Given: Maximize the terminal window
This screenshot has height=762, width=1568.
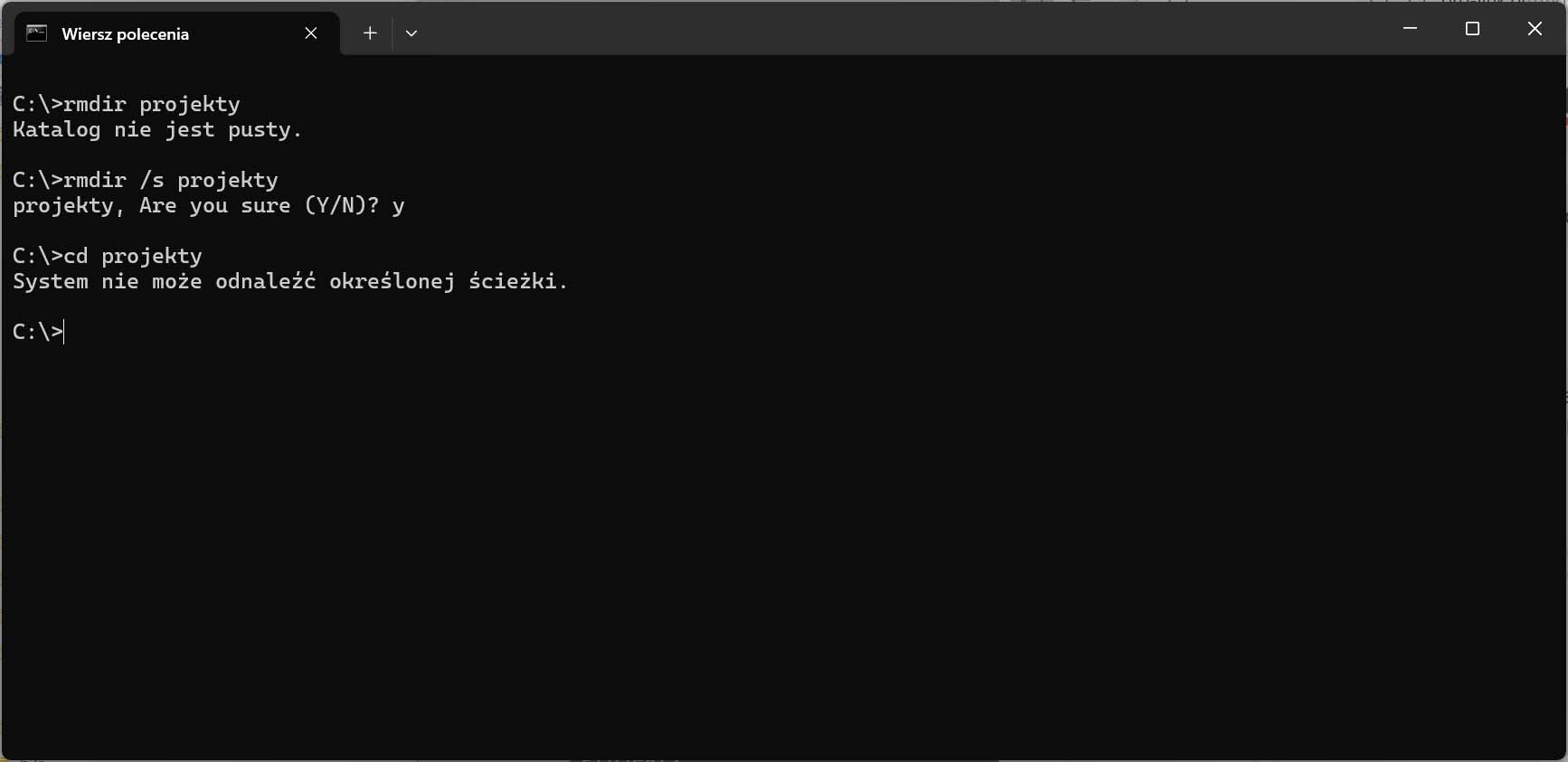Looking at the screenshot, I should click(1472, 29).
